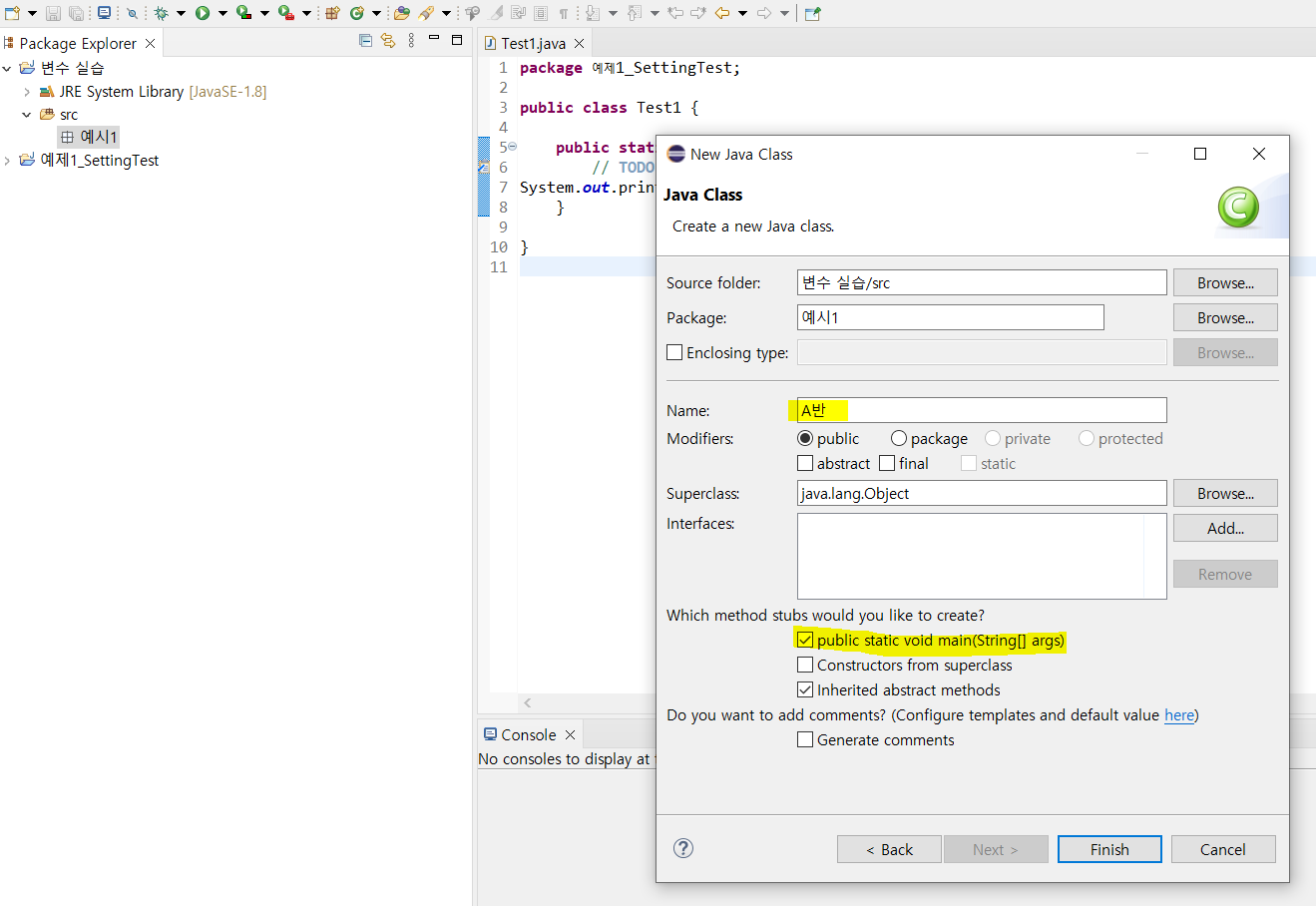This screenshot has width=1316, height=906.
Task: Select the Test1.java editor tab
Action: tap(533, 43)
